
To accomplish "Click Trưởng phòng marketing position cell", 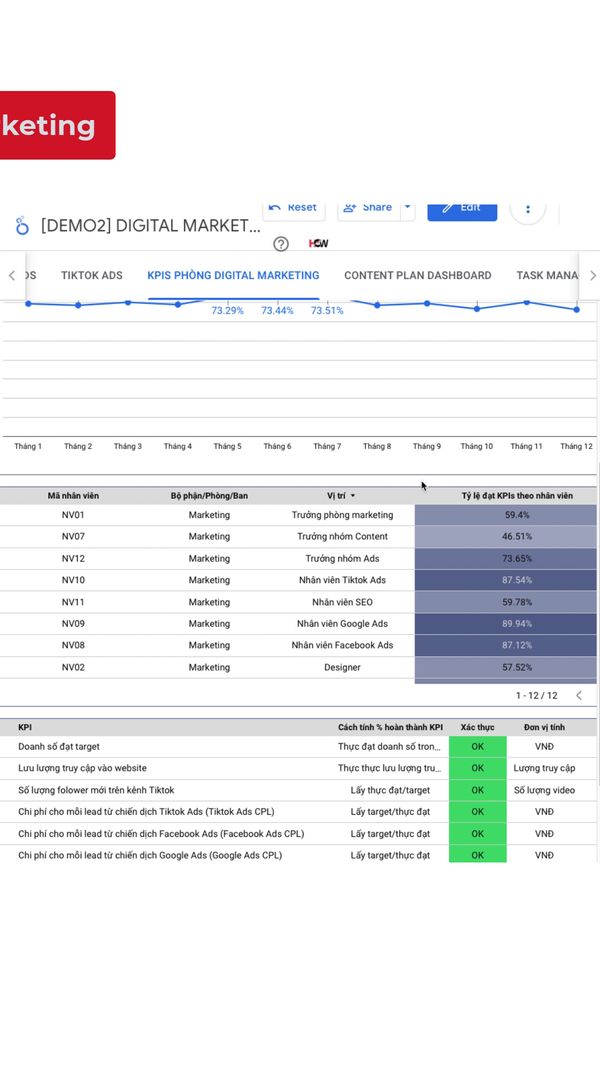I will (342, 515).
